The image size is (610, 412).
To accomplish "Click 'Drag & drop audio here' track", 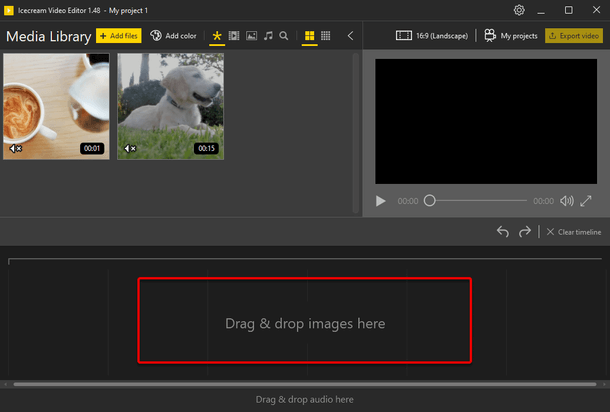I will point(305,400).
